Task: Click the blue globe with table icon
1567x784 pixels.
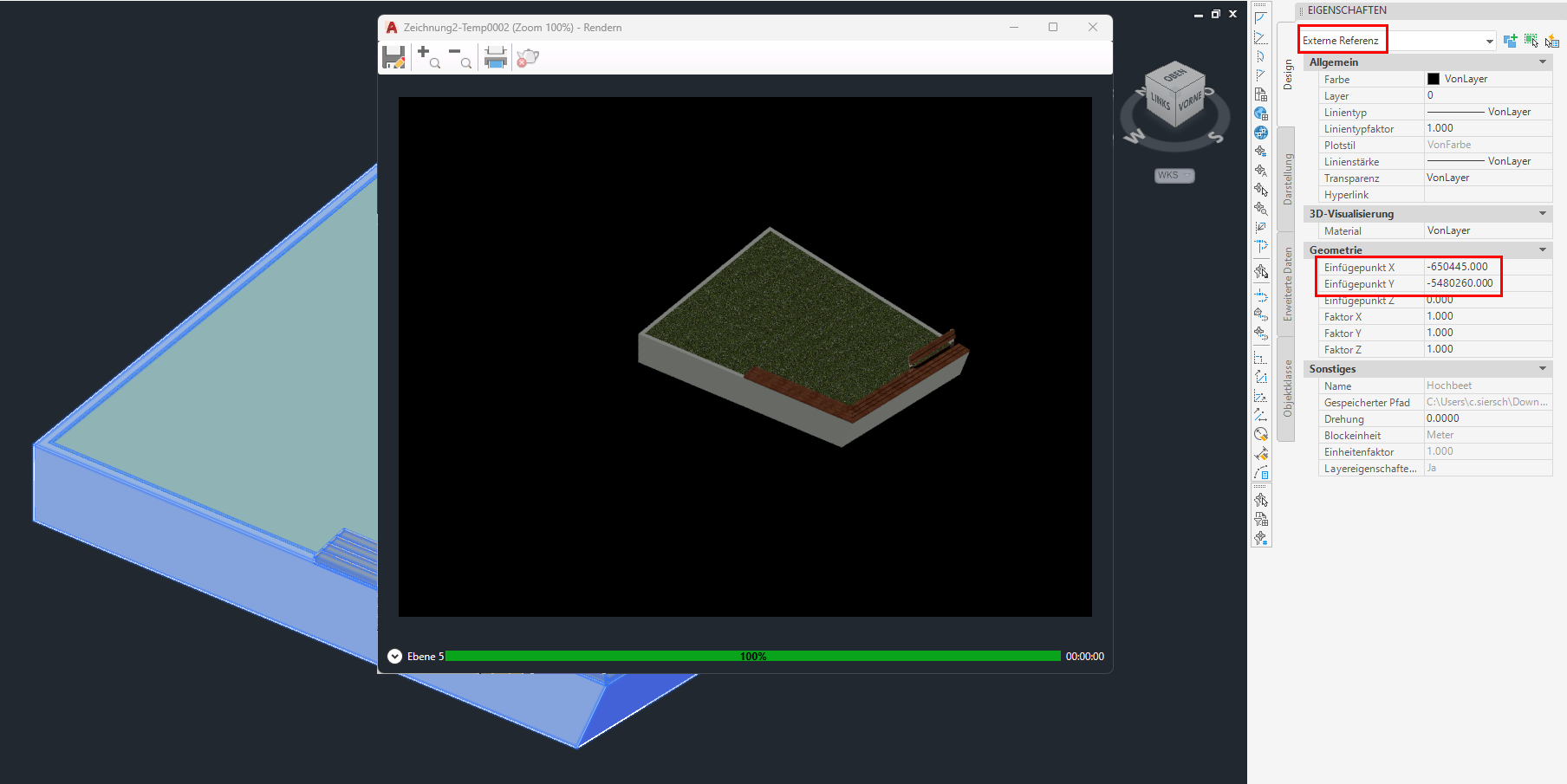Action: 1261,113
